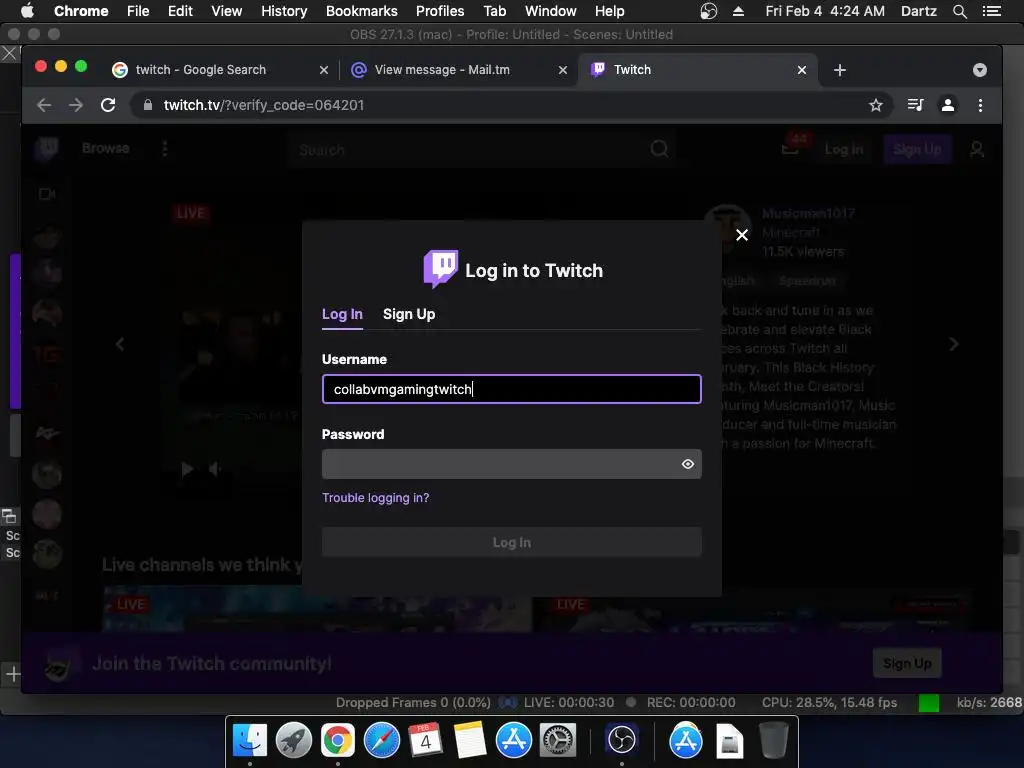The height and width of the screenshot is (768, 1024).
Task: Open Chrome profile avatar icon
Action: click(948, 105)
